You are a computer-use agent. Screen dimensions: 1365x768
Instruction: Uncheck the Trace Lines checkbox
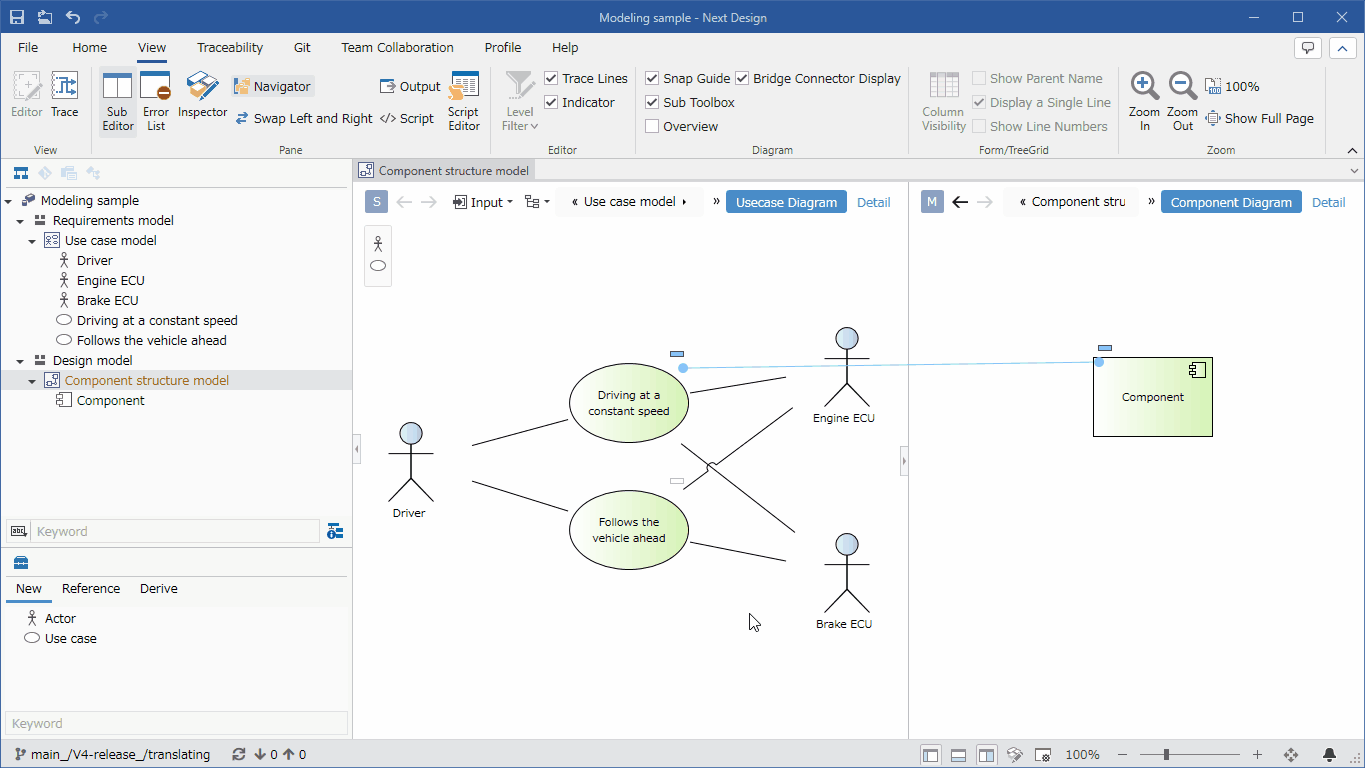(551, 78)
